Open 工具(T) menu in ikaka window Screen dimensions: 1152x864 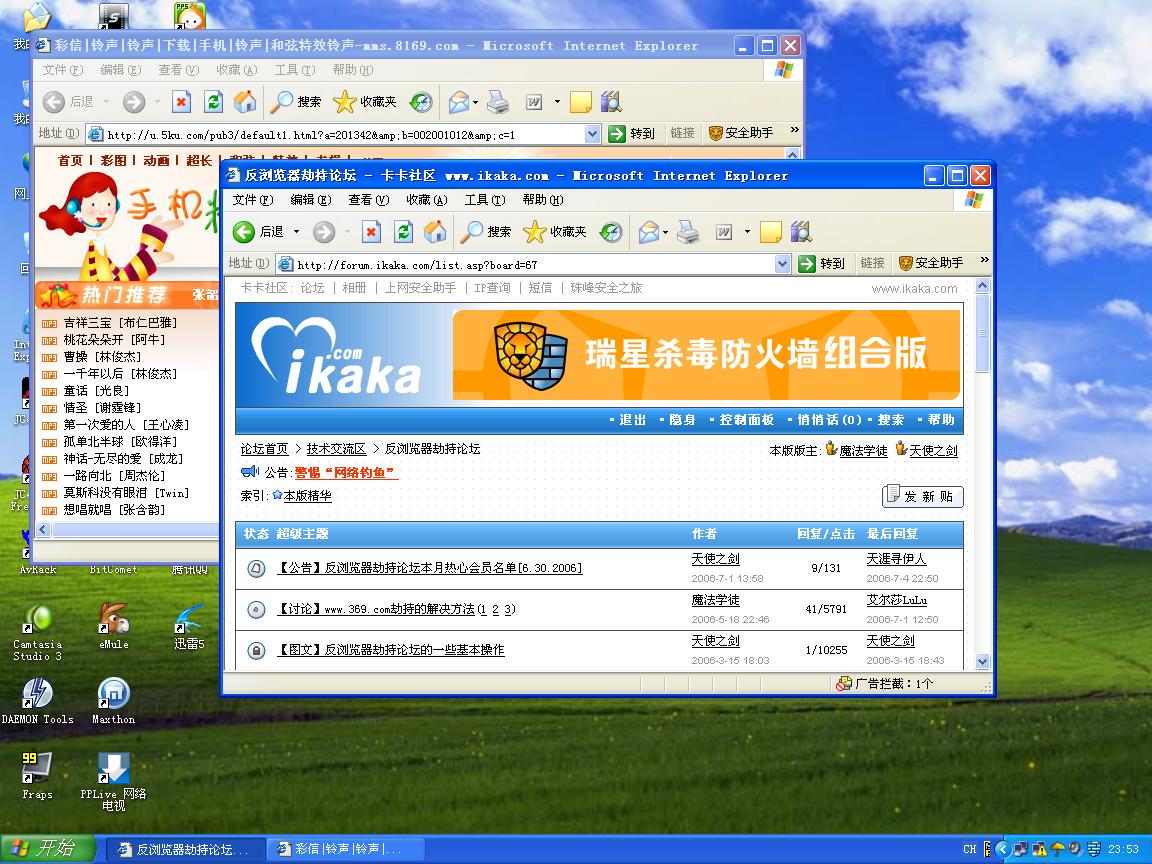pyautogui.click(x=484, y=200)
